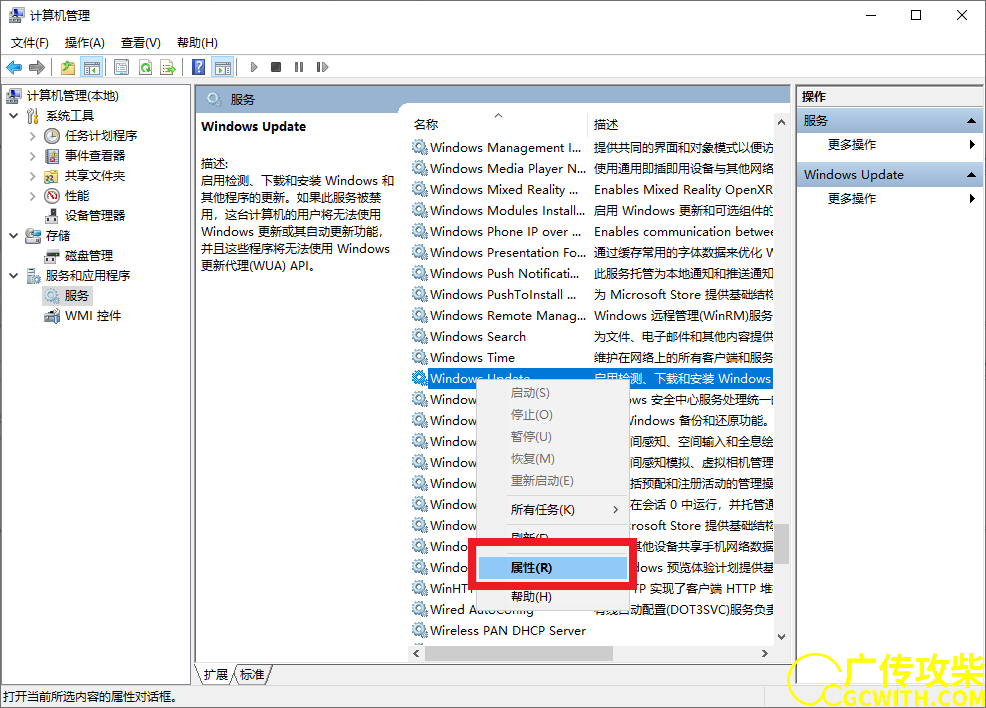The image size is (986, 708).
Task: Collapse the 系统工具 tree node
Action: click(x=14, y=116)
